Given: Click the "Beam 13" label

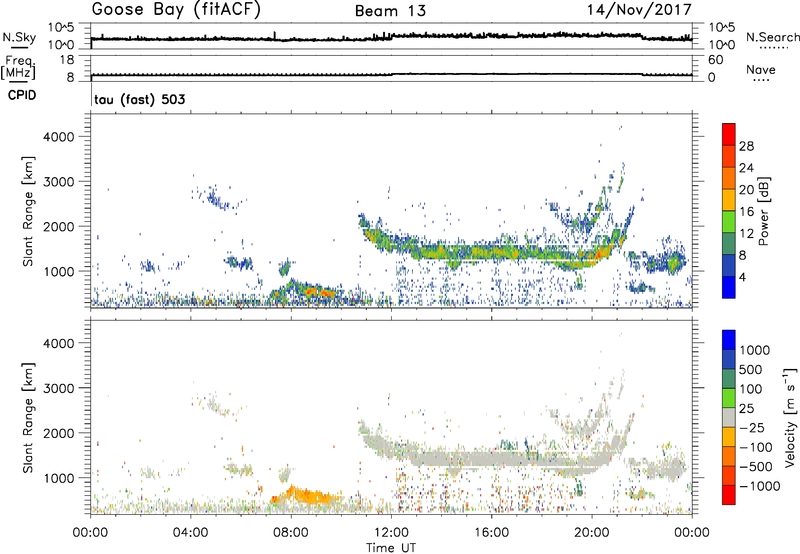Looking at the screenshot, I should [x=390, y=11].
